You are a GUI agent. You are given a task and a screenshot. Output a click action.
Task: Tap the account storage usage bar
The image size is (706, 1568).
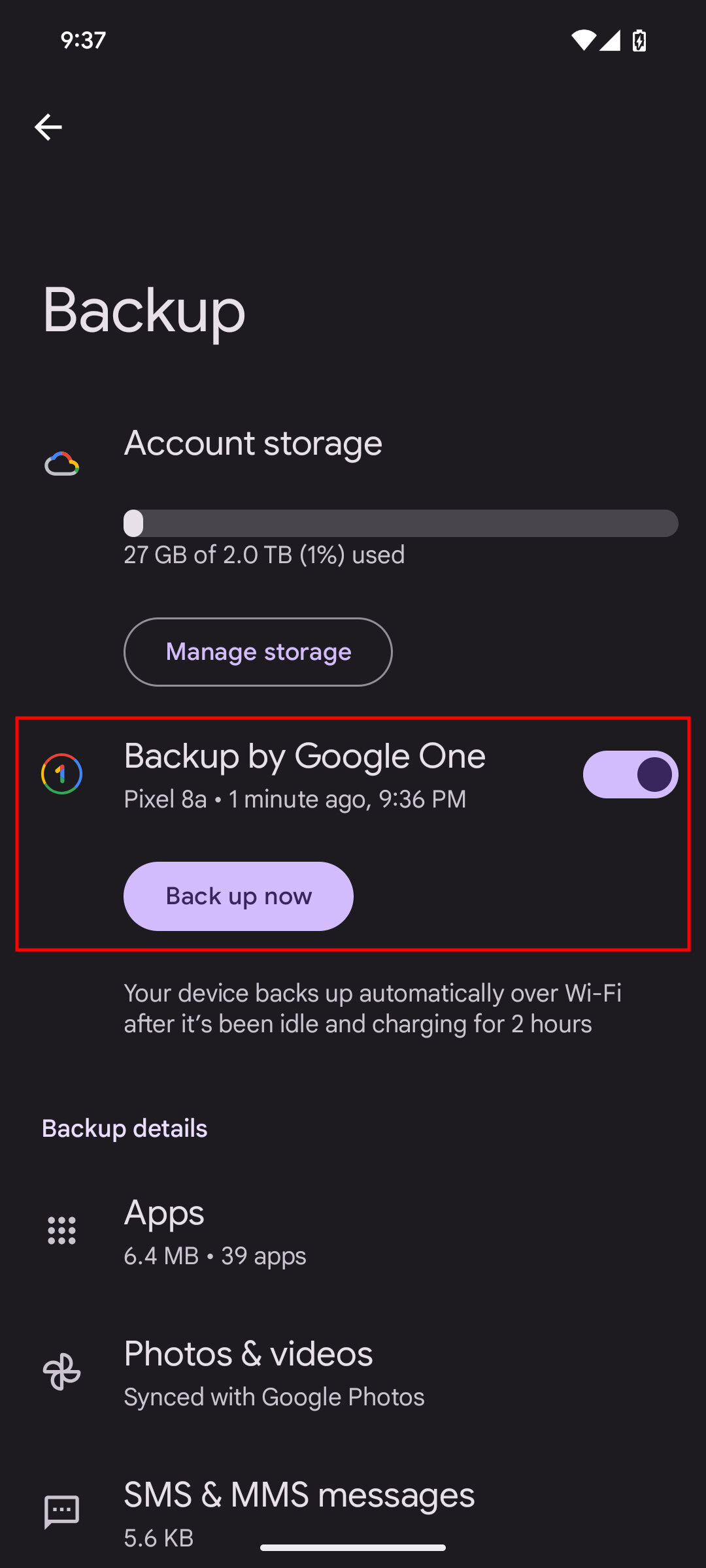point(401,523)
